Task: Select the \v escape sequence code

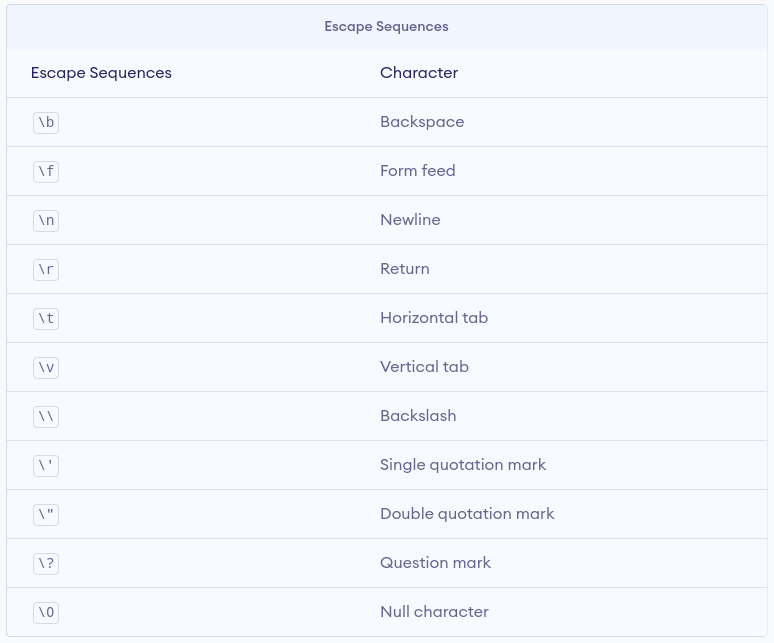Action: pos(46,368)
